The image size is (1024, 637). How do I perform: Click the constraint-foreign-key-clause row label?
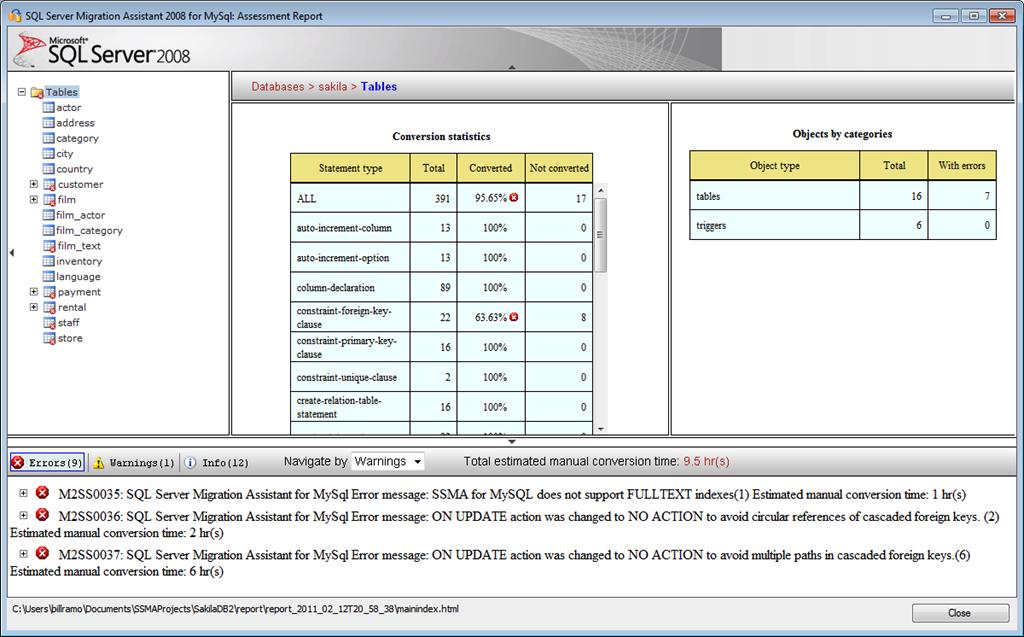(344, 317)
